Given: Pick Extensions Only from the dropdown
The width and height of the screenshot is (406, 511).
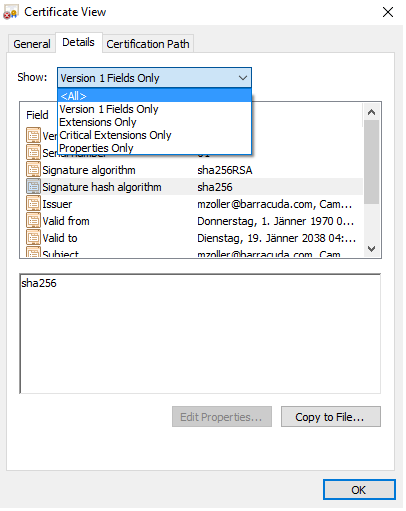Looking at the screenshot, I should [x=154, y=122].
